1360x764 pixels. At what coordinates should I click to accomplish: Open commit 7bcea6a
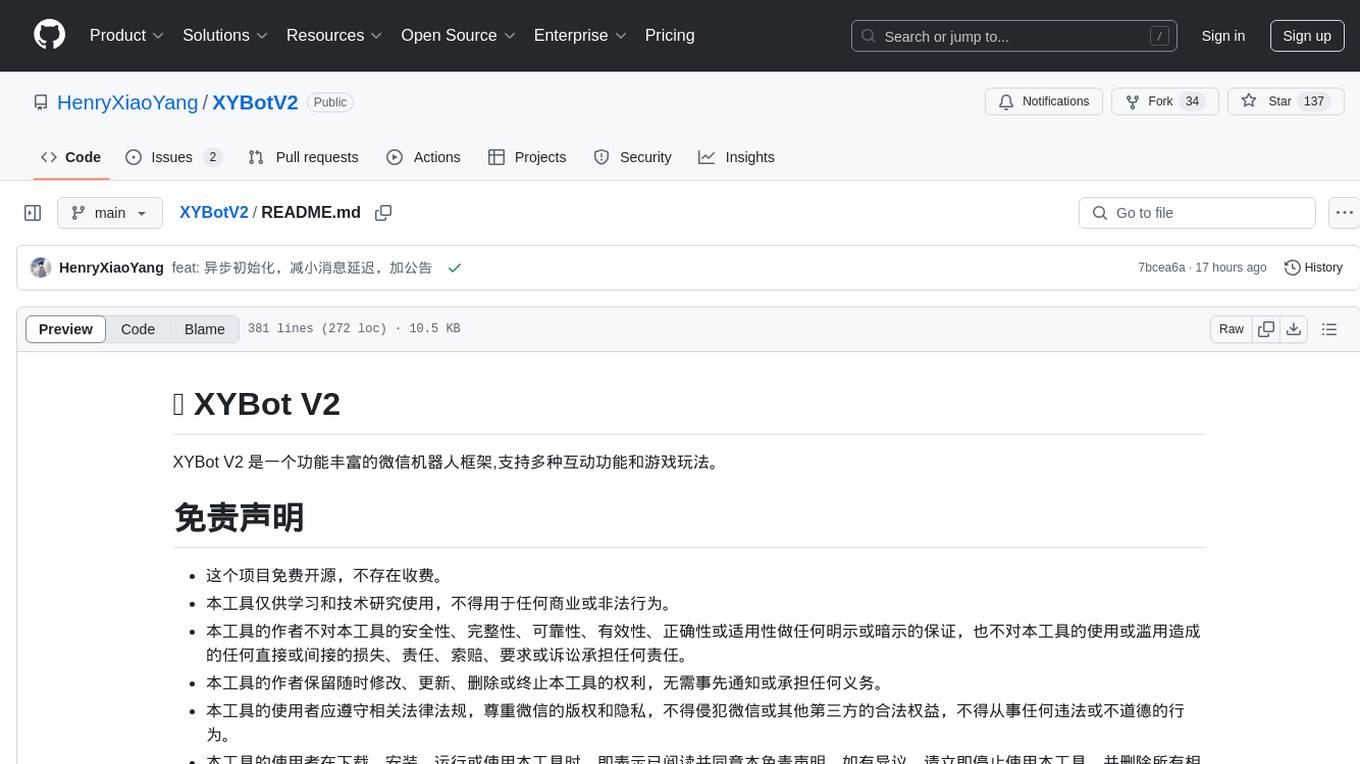(1161, 268)
